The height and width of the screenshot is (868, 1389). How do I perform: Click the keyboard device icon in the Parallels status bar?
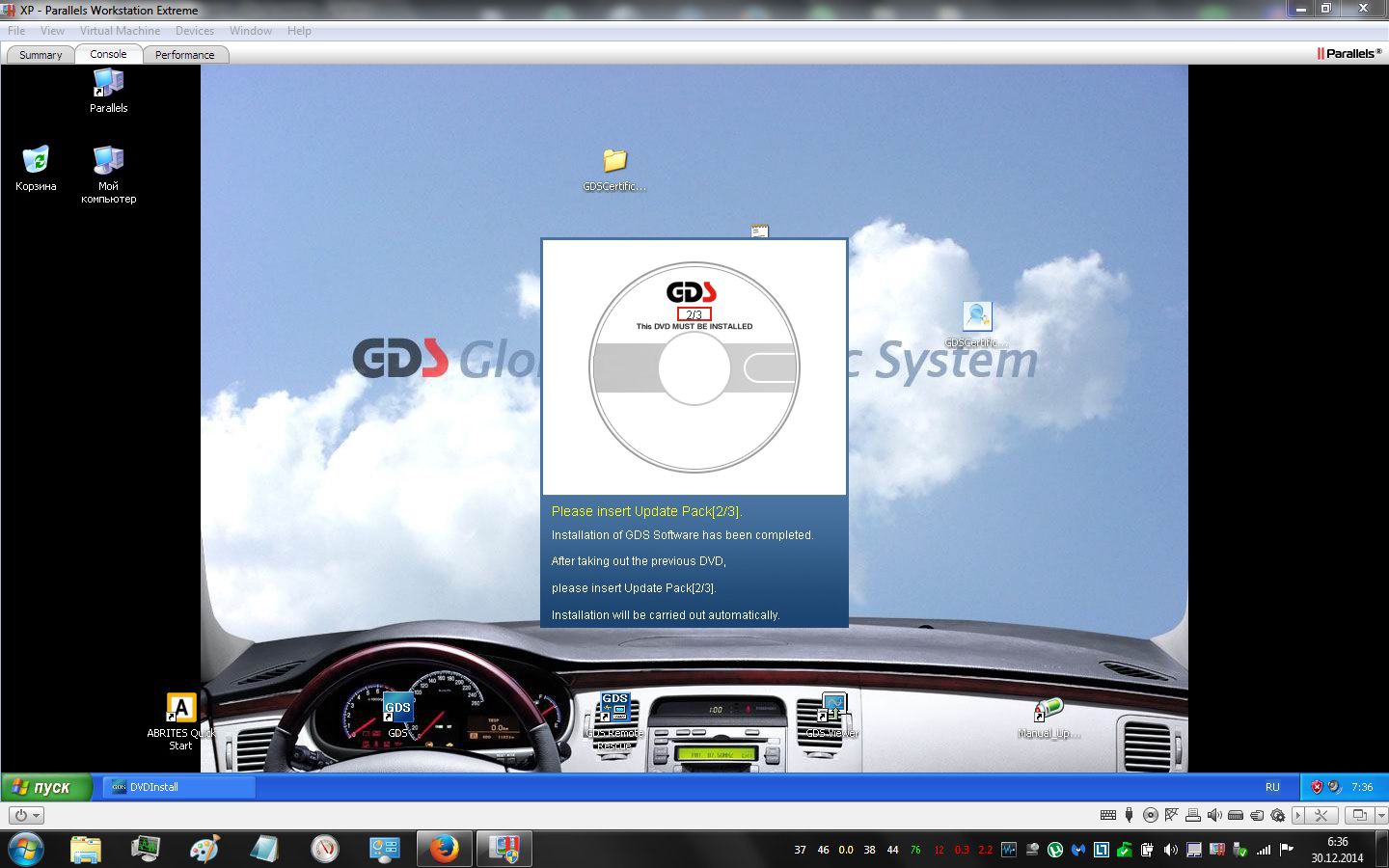[1108, 815]
